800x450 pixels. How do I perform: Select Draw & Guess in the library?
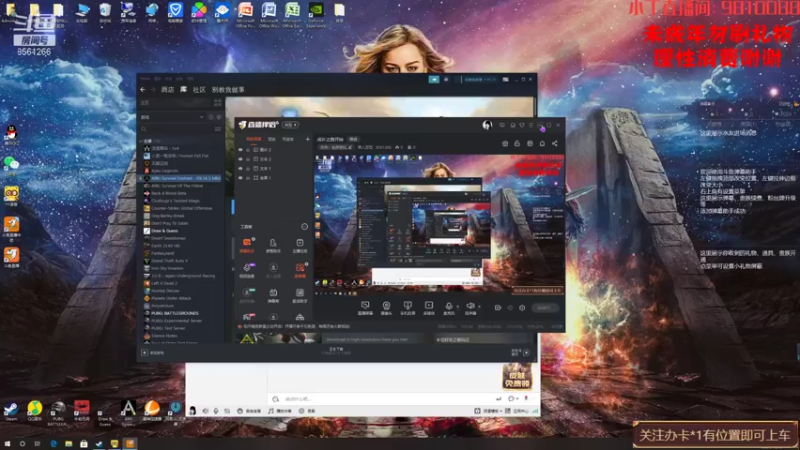coord(164,231)
